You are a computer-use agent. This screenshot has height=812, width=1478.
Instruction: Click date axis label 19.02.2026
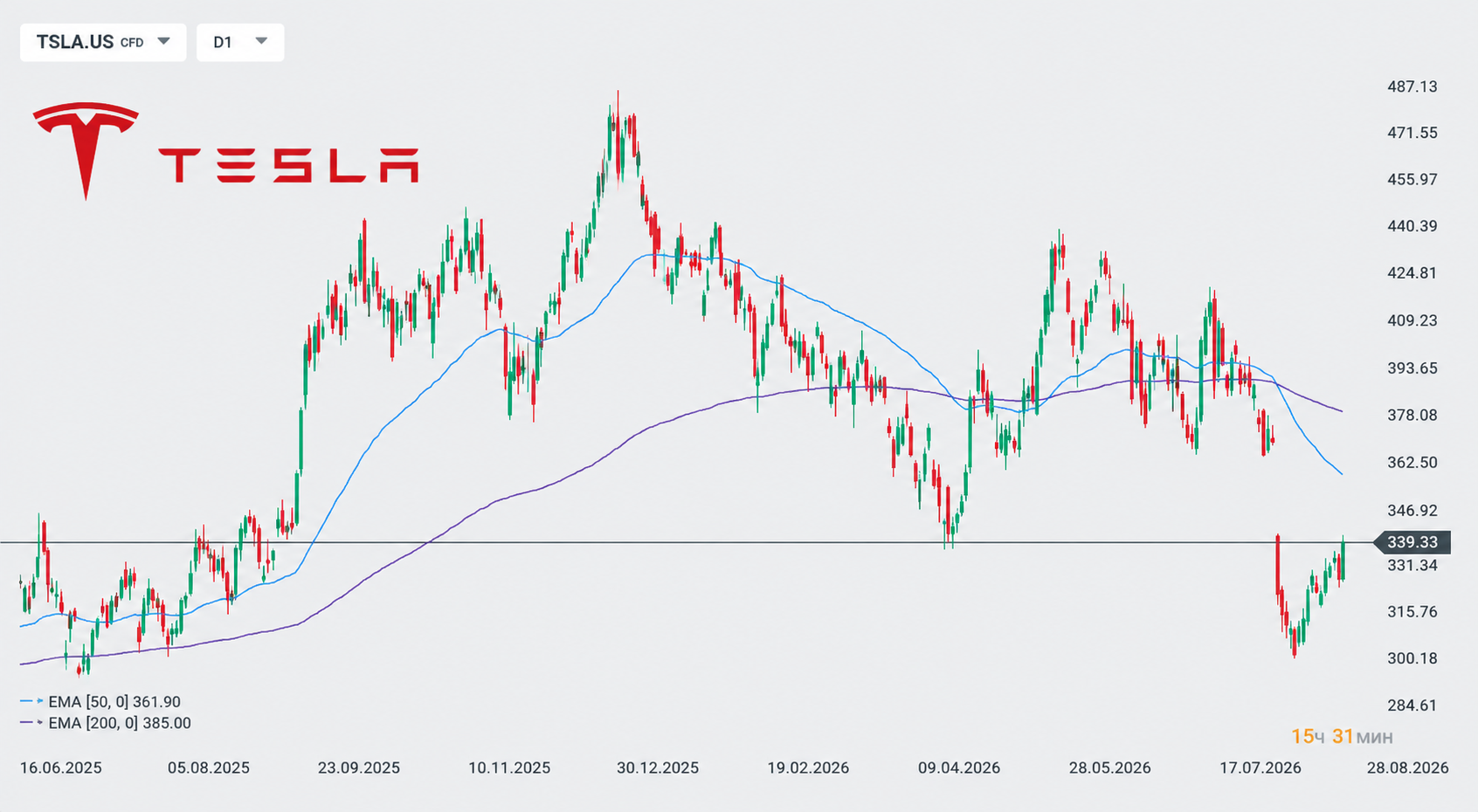click(808, 767)
